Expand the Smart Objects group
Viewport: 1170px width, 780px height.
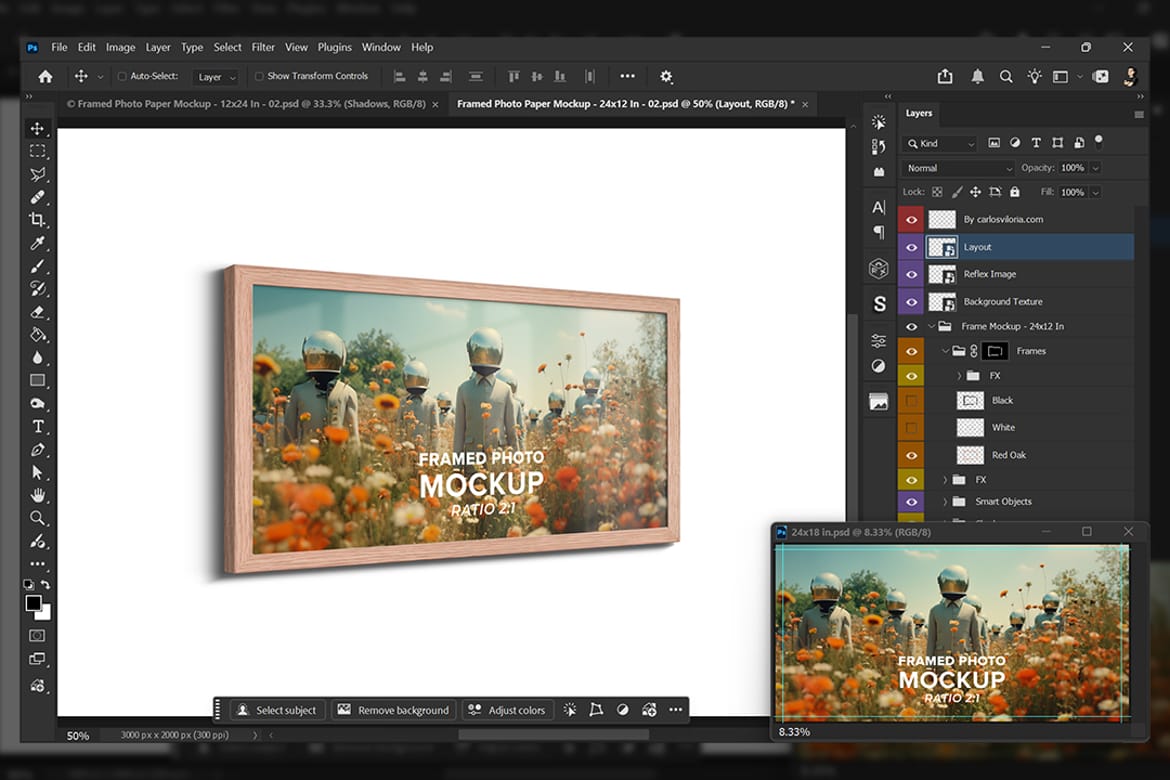pos(945,502)
